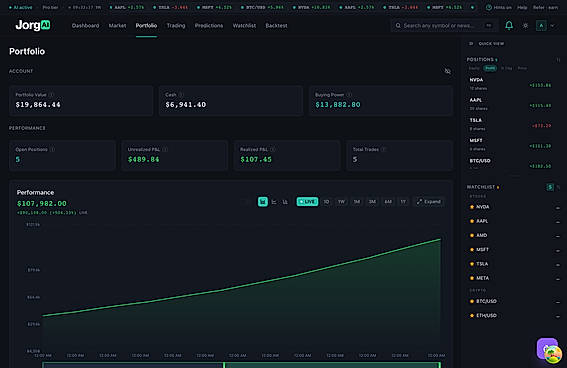
Task: Collapse the Positions section
Action: click(558, 60)
